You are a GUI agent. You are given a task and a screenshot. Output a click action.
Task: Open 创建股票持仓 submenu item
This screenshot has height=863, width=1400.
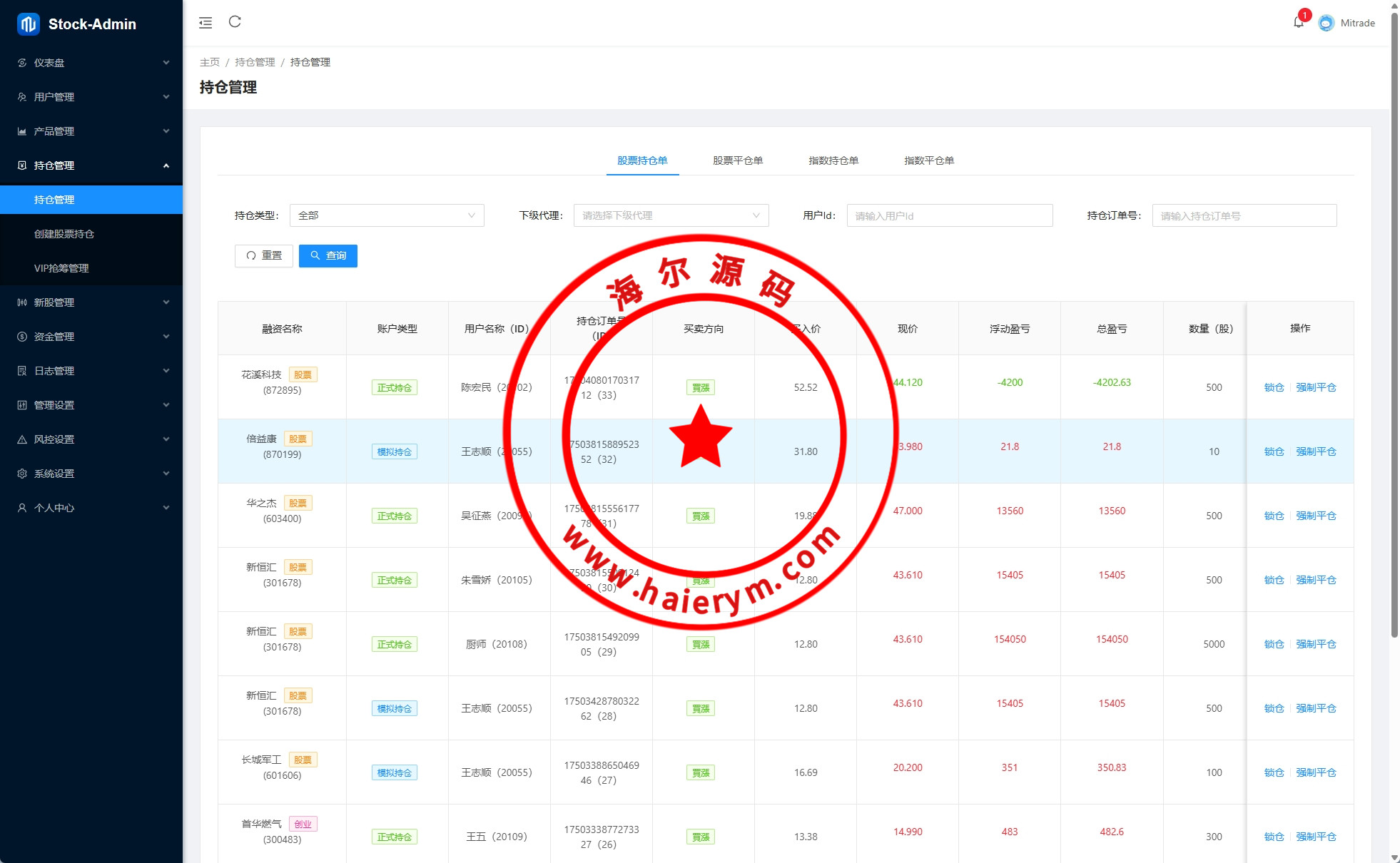tap(64, 234)
